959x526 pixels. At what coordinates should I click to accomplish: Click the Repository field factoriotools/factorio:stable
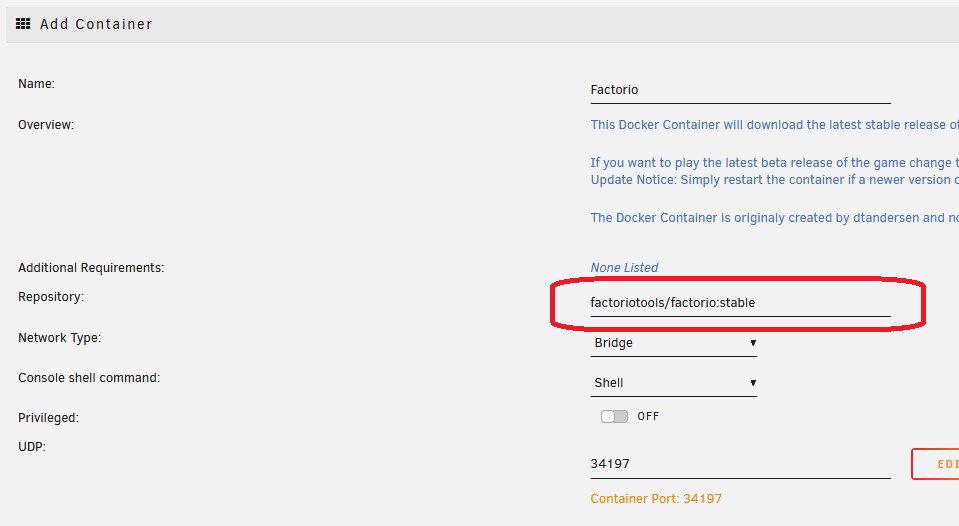[x=740, y=303]
